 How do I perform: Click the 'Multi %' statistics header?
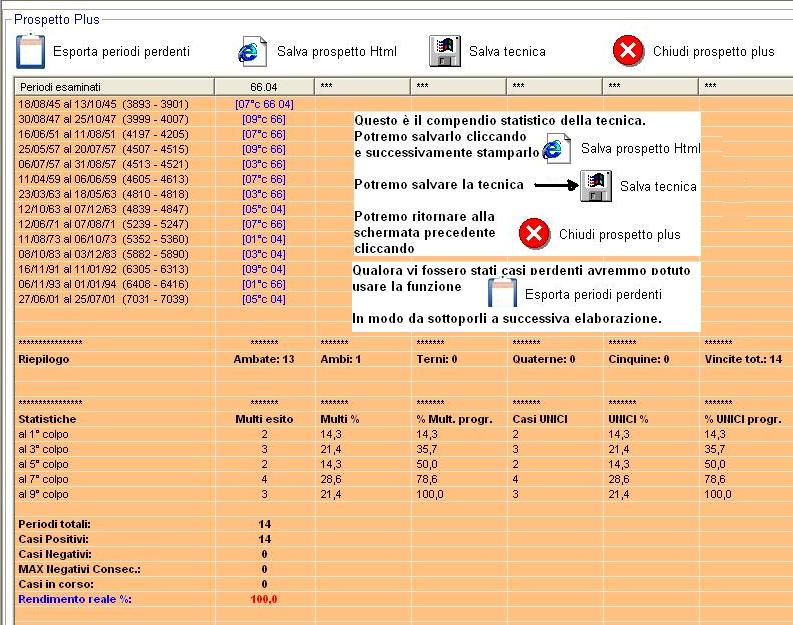(x=340, y=419)
